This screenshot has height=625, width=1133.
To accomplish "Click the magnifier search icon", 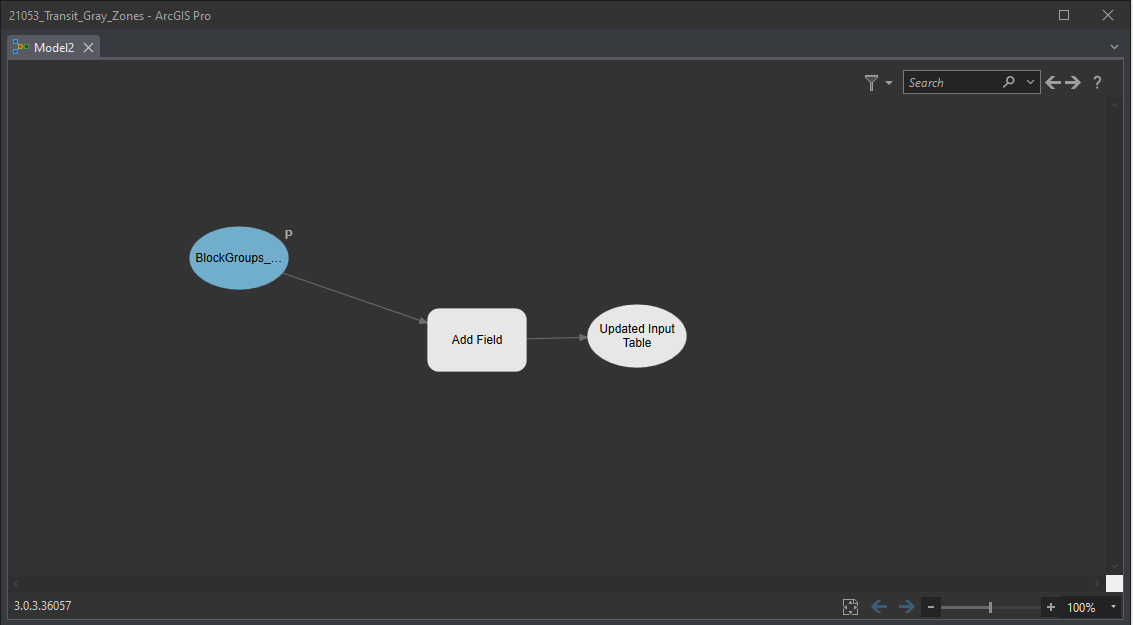I will point(1009,82).
